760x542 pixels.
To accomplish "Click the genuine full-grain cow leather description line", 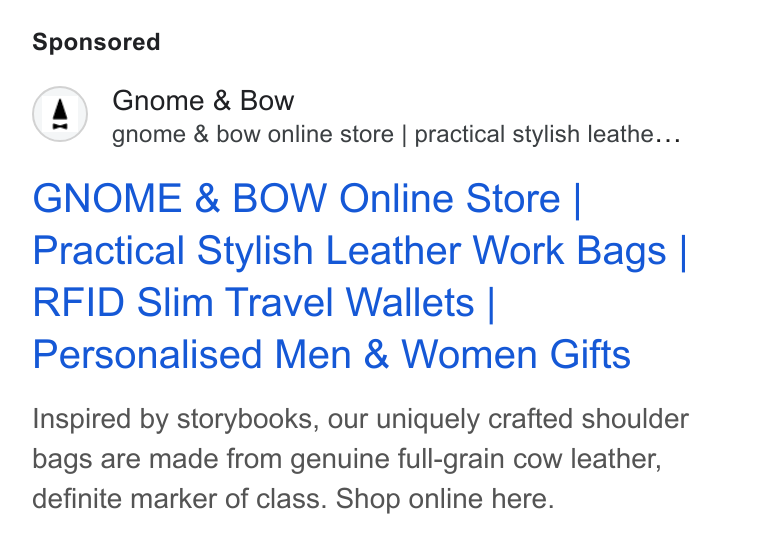I will (x=347, y=459).
